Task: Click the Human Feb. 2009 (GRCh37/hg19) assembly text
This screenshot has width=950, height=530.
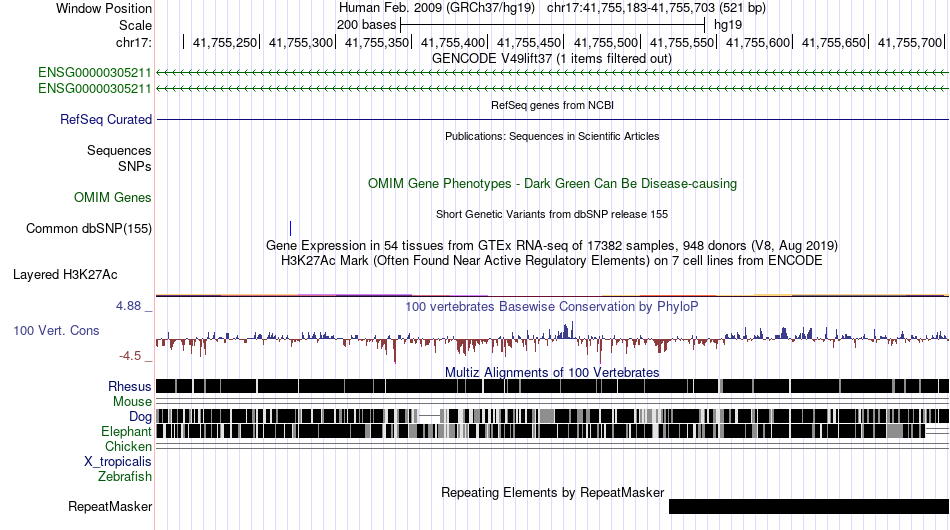Action: pos(437,8)
